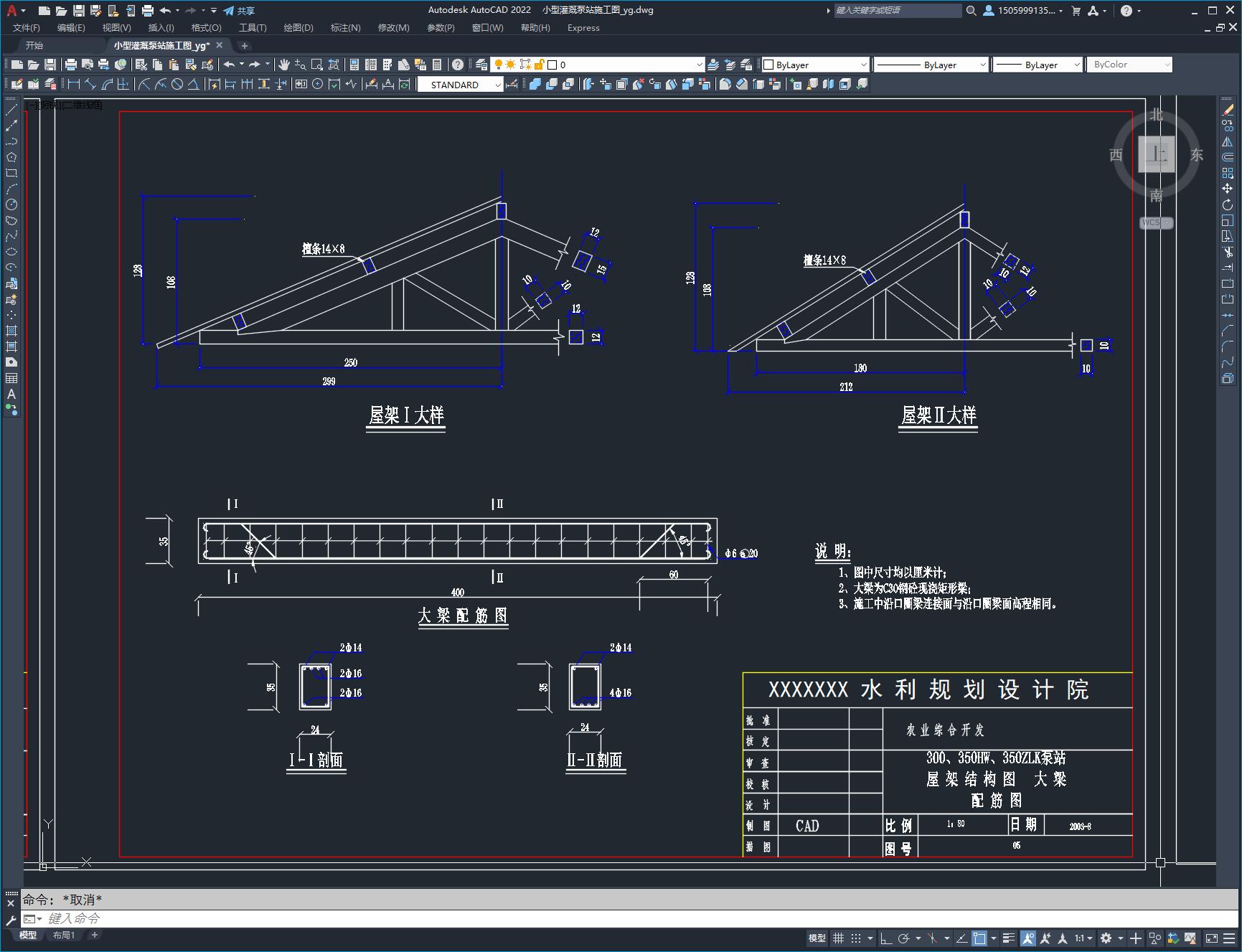Open the Express menu
The width and height of the screenshot is (1242, 952).
(583, 28)
